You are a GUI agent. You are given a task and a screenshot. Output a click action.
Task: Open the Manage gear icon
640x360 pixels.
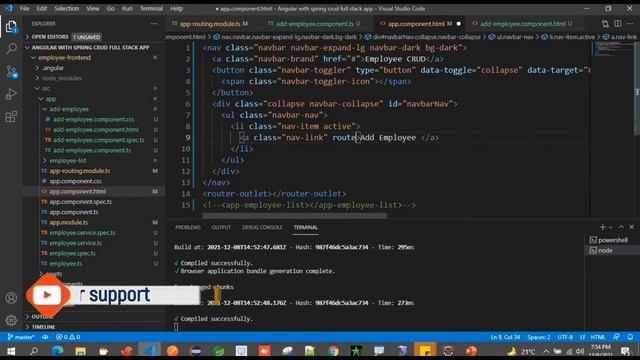point(11,320)
